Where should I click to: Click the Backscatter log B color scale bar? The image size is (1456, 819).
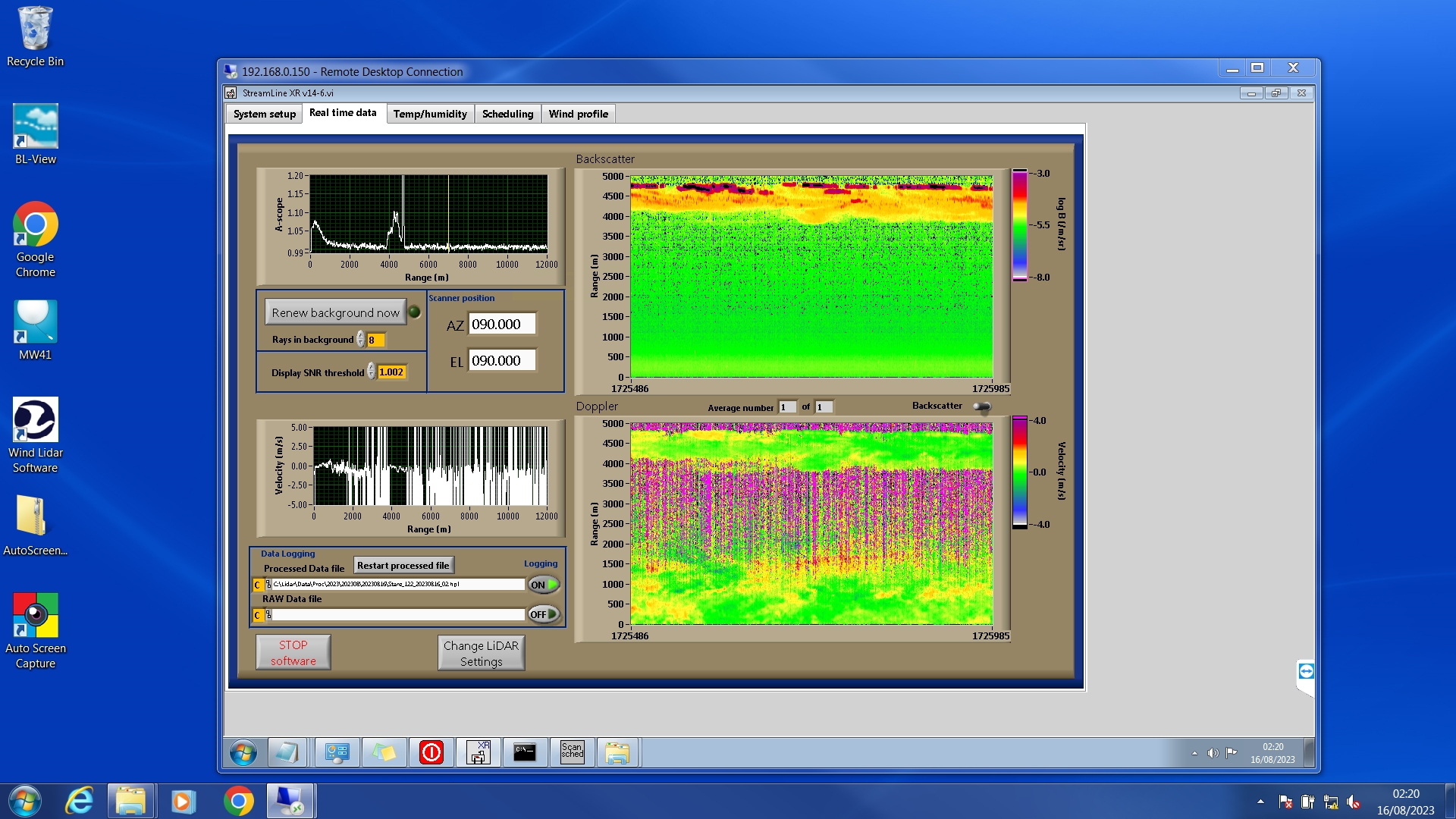[1019, 225]
